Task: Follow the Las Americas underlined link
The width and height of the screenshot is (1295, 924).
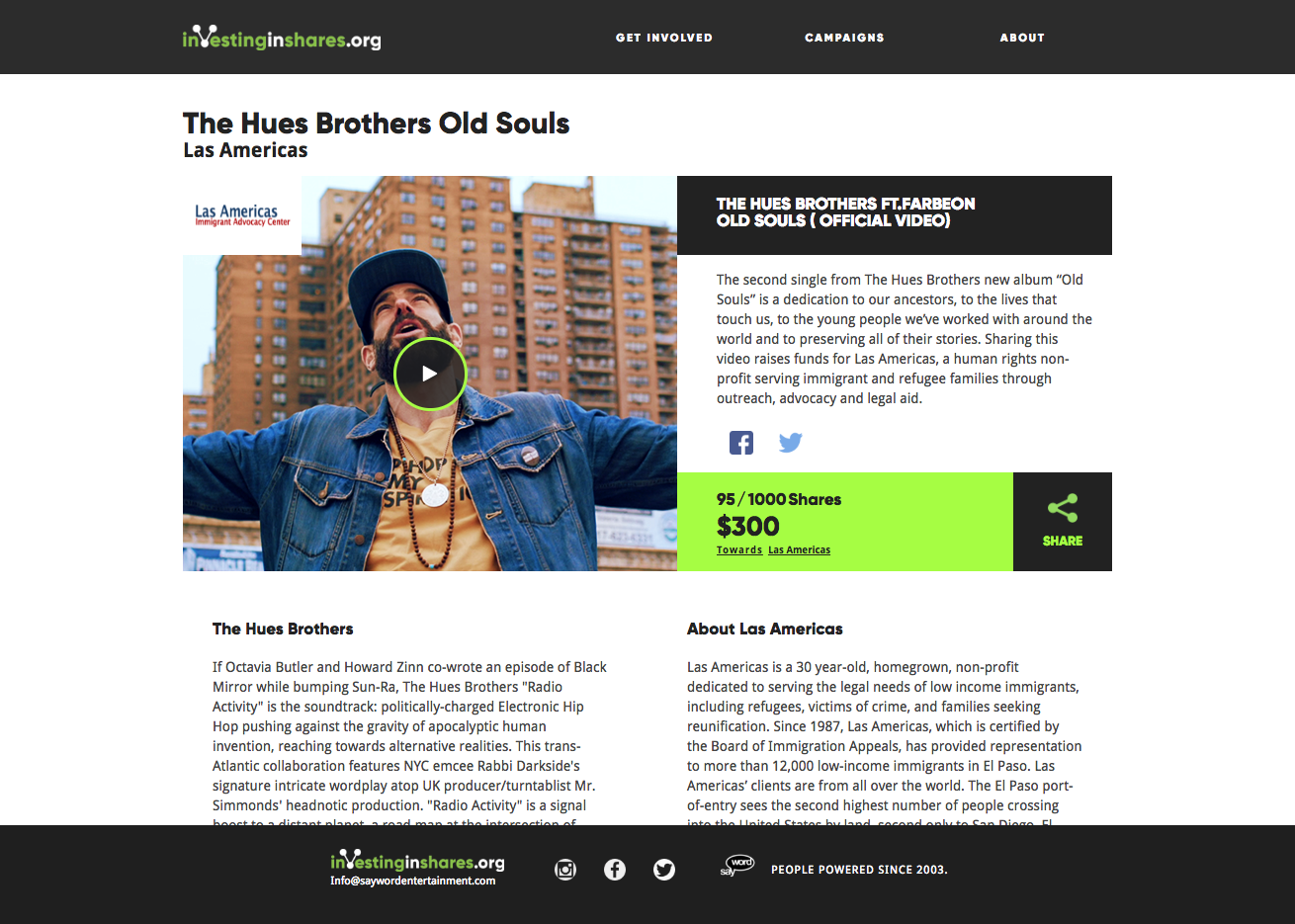Action: (x=799, y=550)
